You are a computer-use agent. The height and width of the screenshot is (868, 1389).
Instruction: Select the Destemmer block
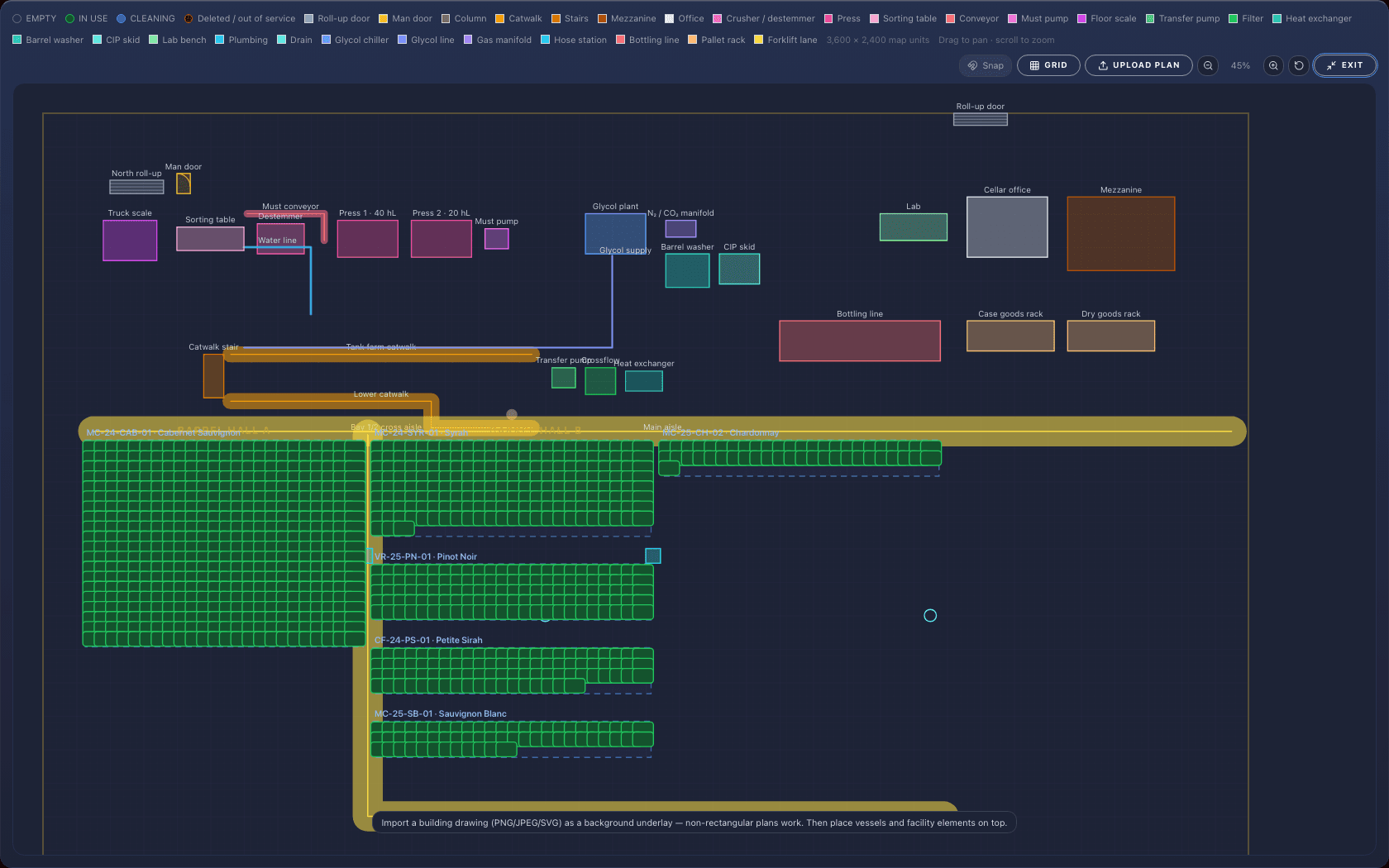click(280, 238)
